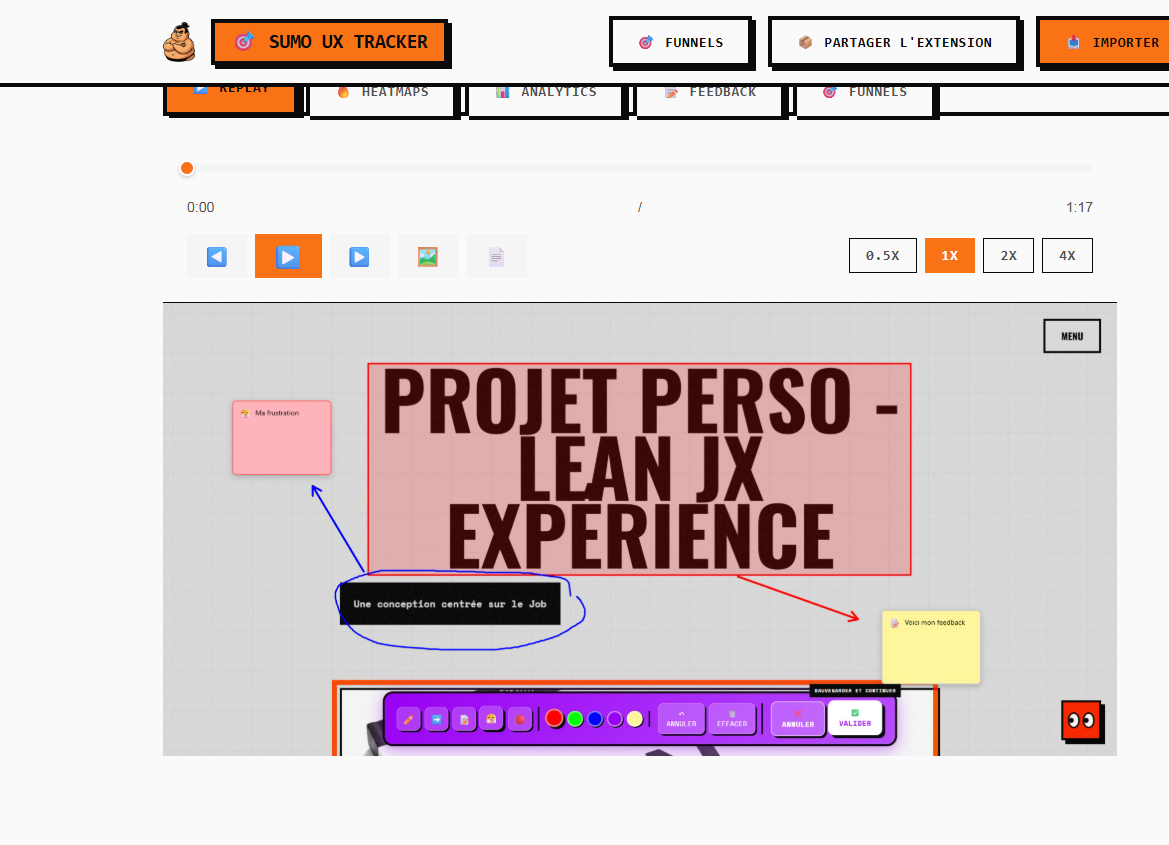Select the sticky note tool
Image resolution: width=1169 pixels, height=845 pixels.
464,719
